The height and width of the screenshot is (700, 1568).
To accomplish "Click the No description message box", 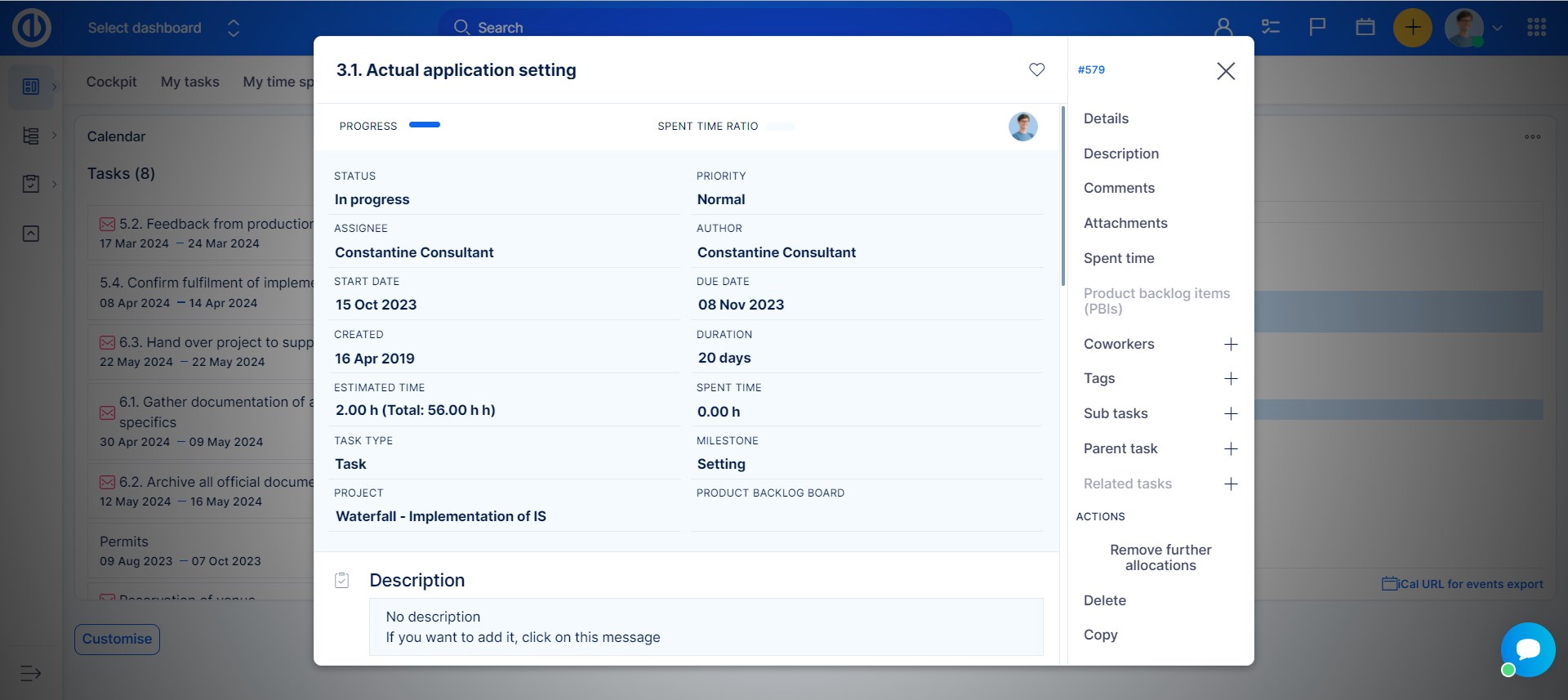I will [706, 626].
